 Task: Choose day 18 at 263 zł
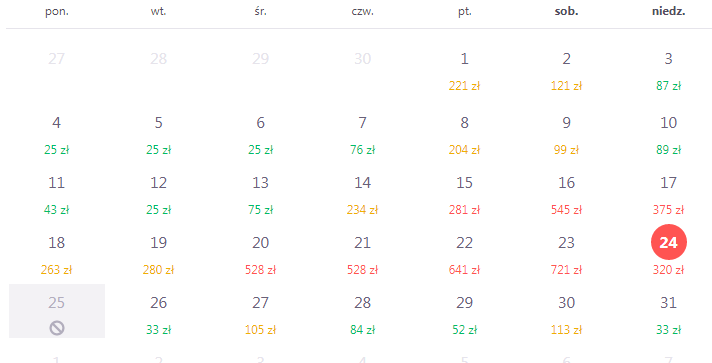pyautogui.click(x=57, y=255)
